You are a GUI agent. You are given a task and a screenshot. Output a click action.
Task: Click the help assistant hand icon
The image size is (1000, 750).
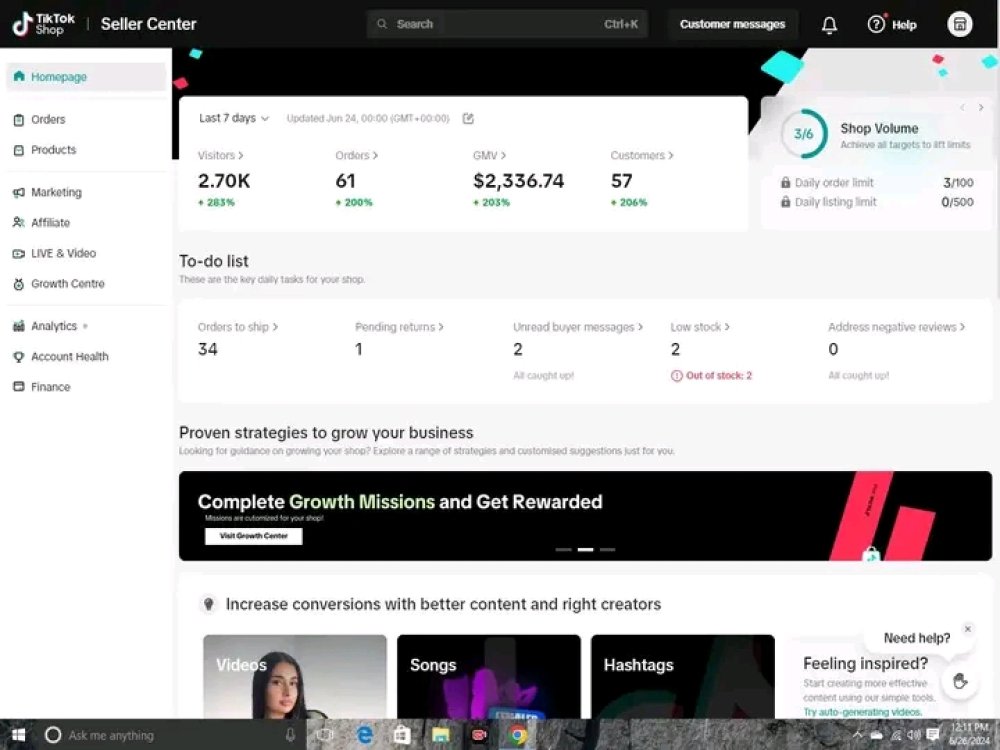tap(959, 681)
